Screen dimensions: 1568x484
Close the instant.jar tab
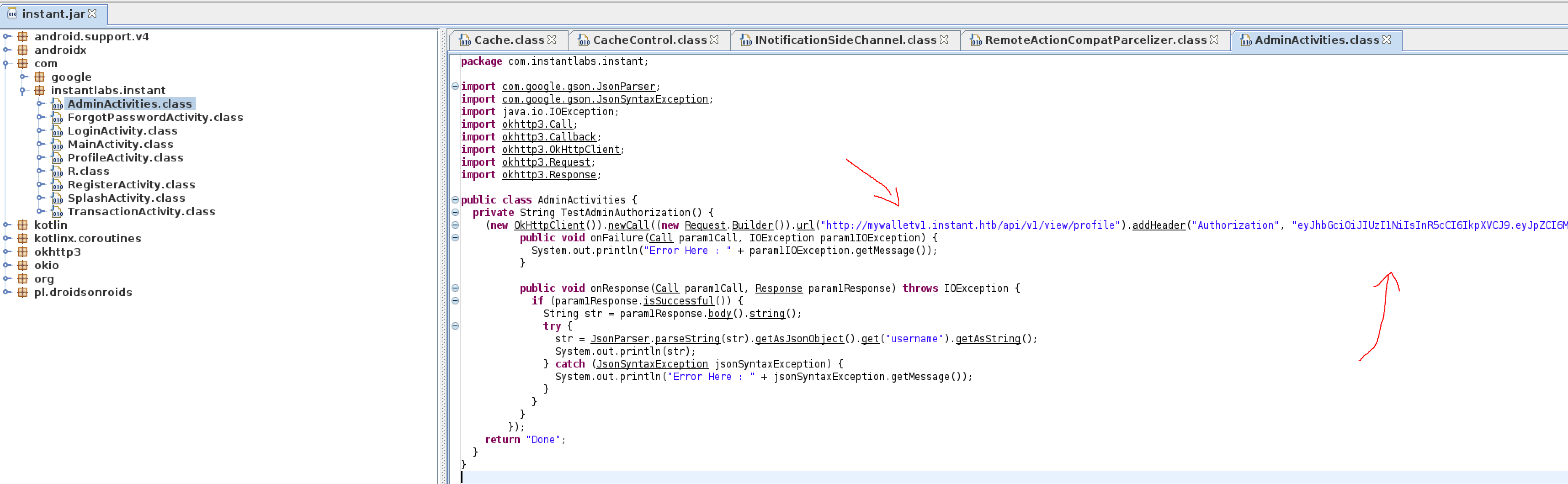(x=93, y=13)
